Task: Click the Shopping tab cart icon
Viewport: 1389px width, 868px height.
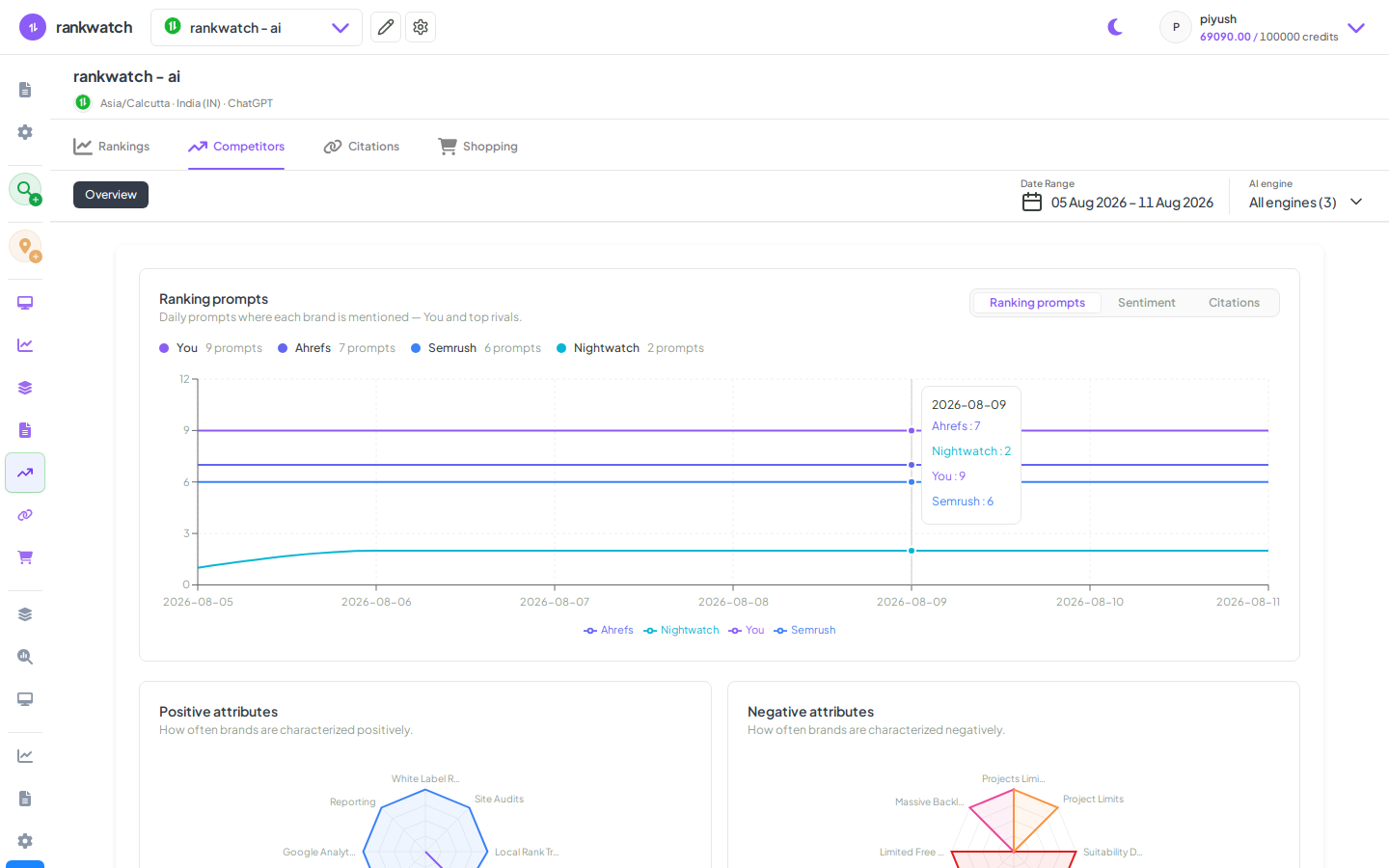Action: pyautogui.click(x=448, y=146)
